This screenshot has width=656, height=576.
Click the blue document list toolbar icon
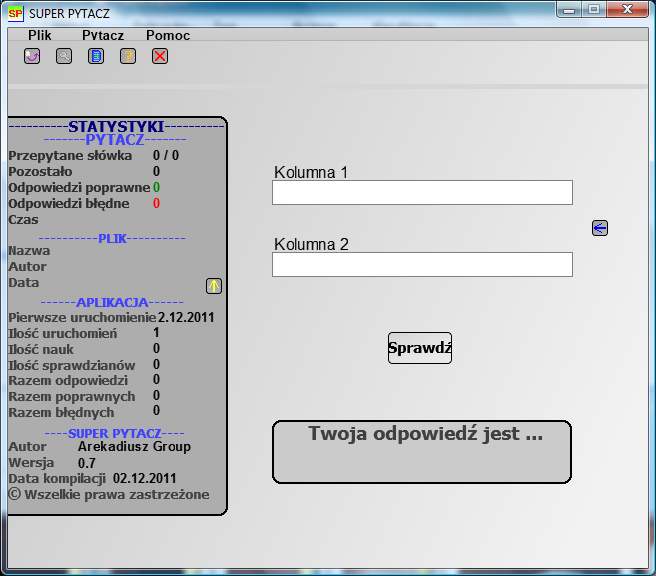coord(96,56)
